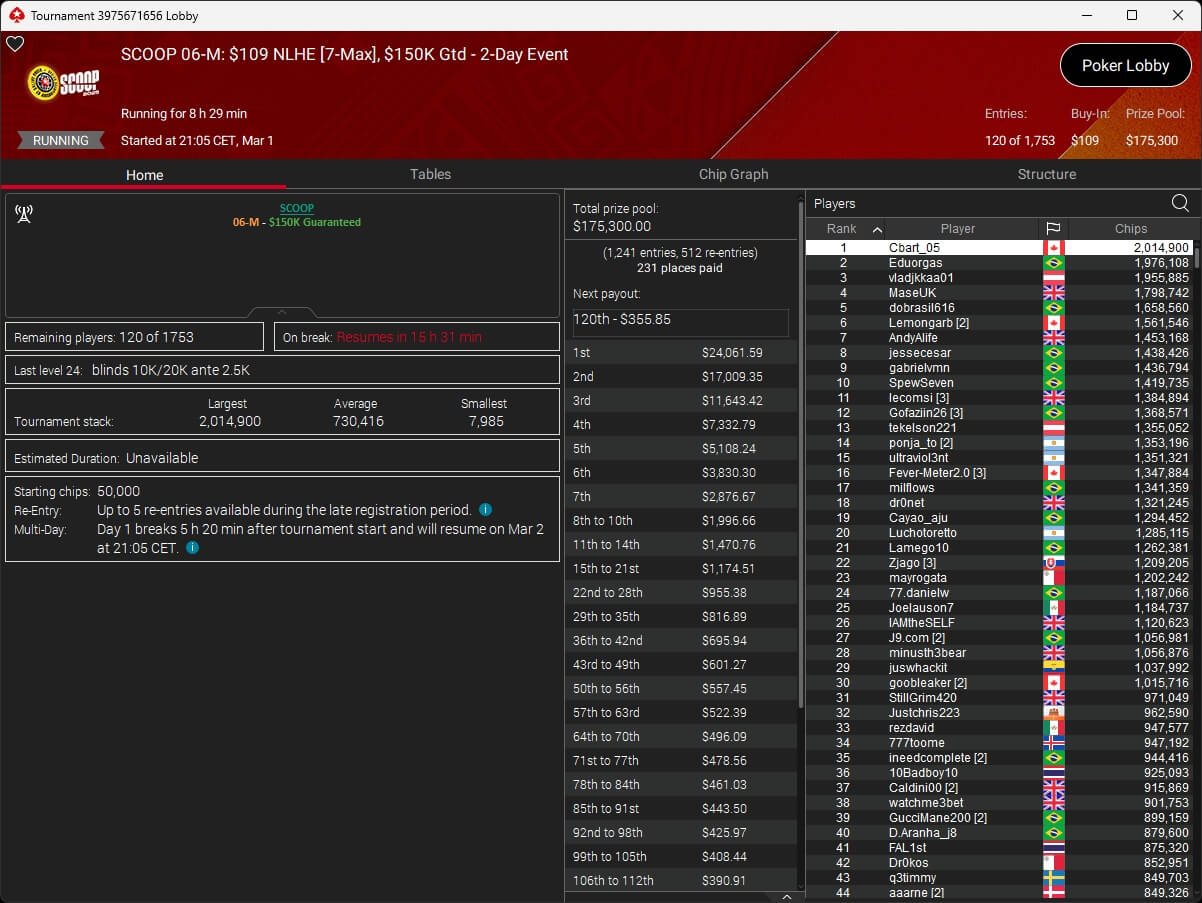1202x903 pixels.
Task: Click info icon beside Re-Entry text
Action: pyautogui.click(x=485, y=510)
